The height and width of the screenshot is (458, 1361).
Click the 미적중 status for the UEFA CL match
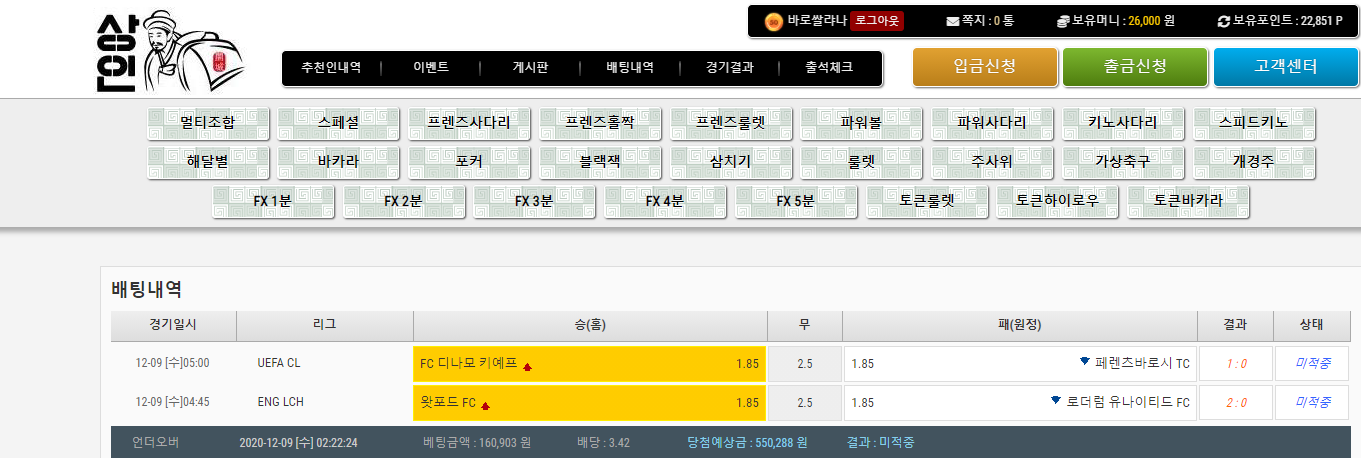pos(1310,363)
